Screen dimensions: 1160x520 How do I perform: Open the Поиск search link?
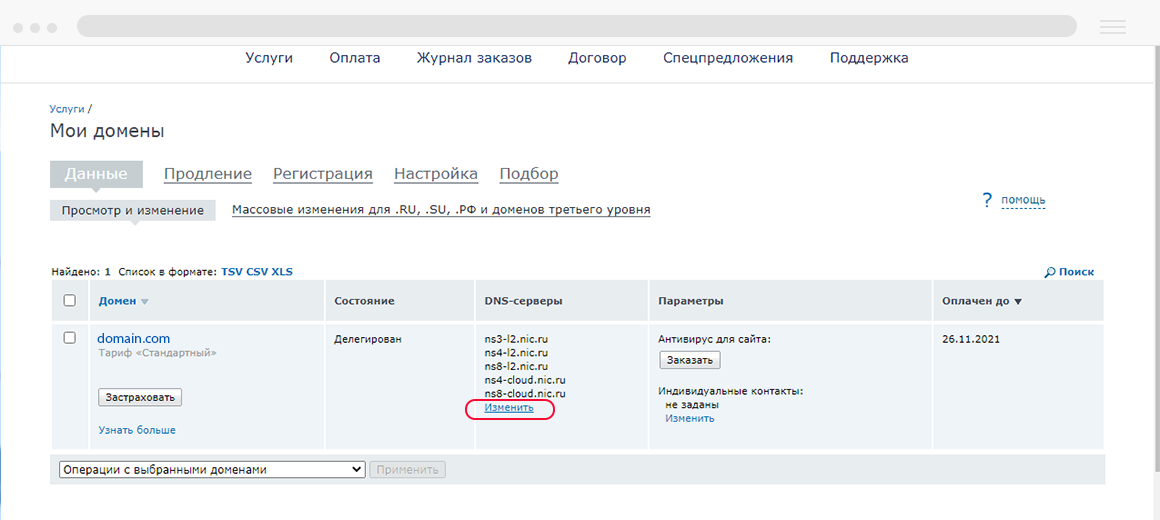(x=1076, y=272)
